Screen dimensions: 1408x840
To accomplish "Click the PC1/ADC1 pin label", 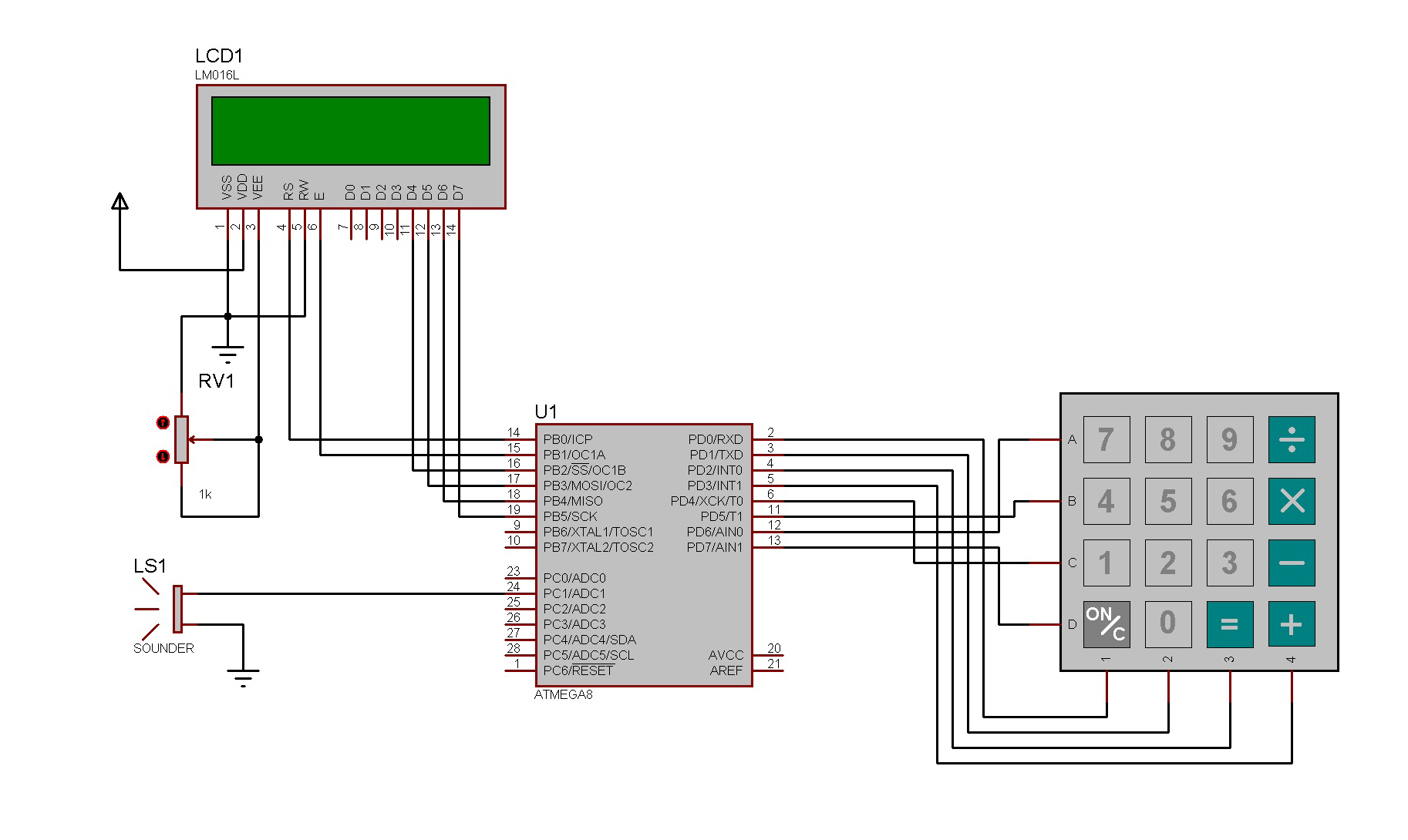I will tap(574, 594).
